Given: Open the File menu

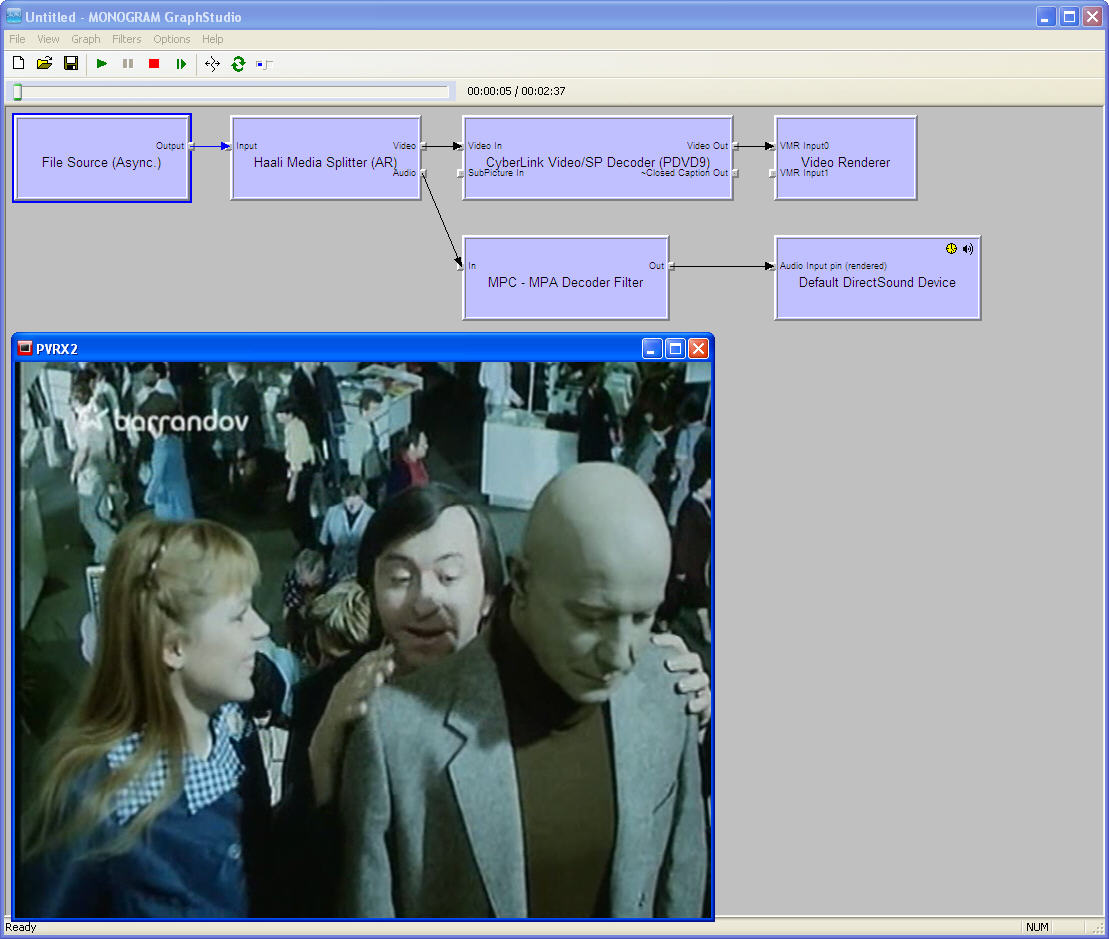Looking at the screenshot, I should pyautogui.click(x=17, y=39).
